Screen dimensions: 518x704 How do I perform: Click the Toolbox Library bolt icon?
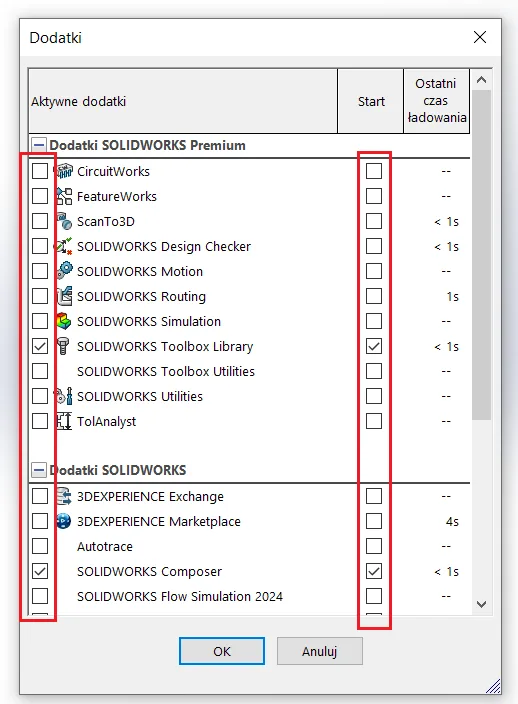63,347
